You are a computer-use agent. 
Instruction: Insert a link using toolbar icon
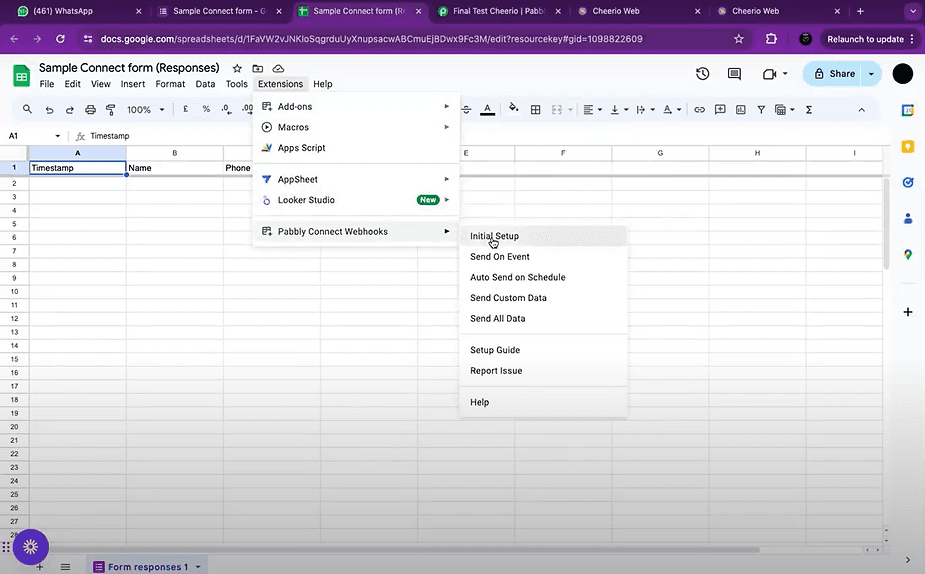pos(700,110)
